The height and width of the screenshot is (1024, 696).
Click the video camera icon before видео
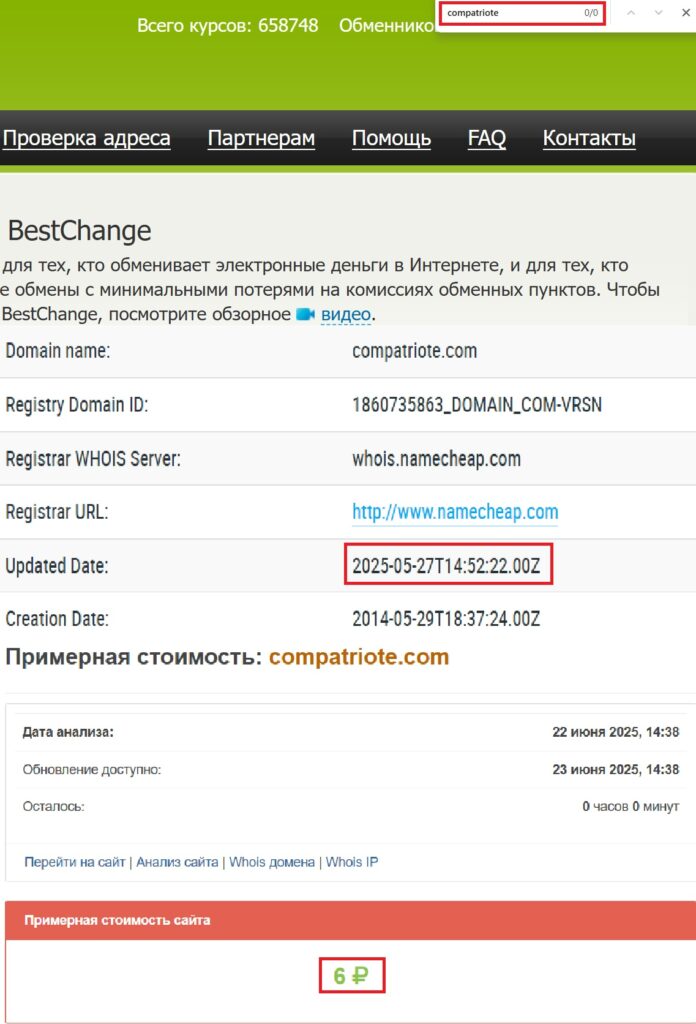305,314
